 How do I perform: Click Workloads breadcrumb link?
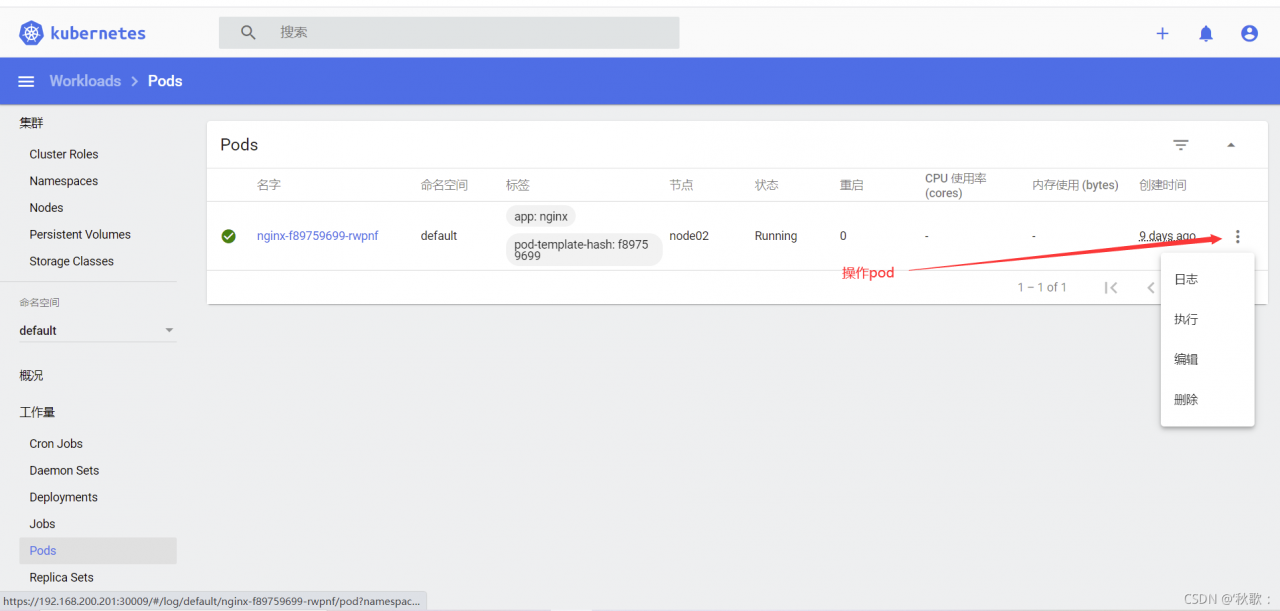(85, 81)
